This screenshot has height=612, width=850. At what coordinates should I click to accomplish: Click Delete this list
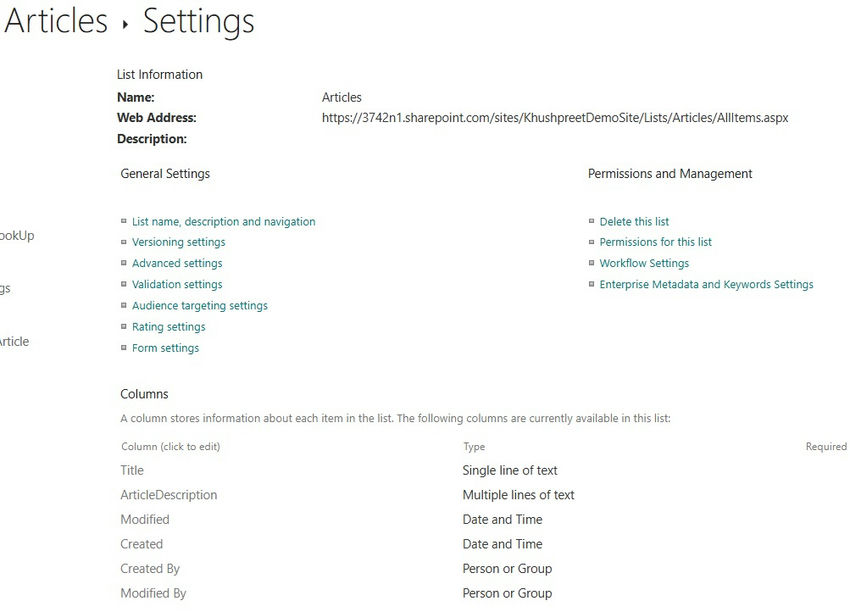pyautogui.click(x=634, y=222)
